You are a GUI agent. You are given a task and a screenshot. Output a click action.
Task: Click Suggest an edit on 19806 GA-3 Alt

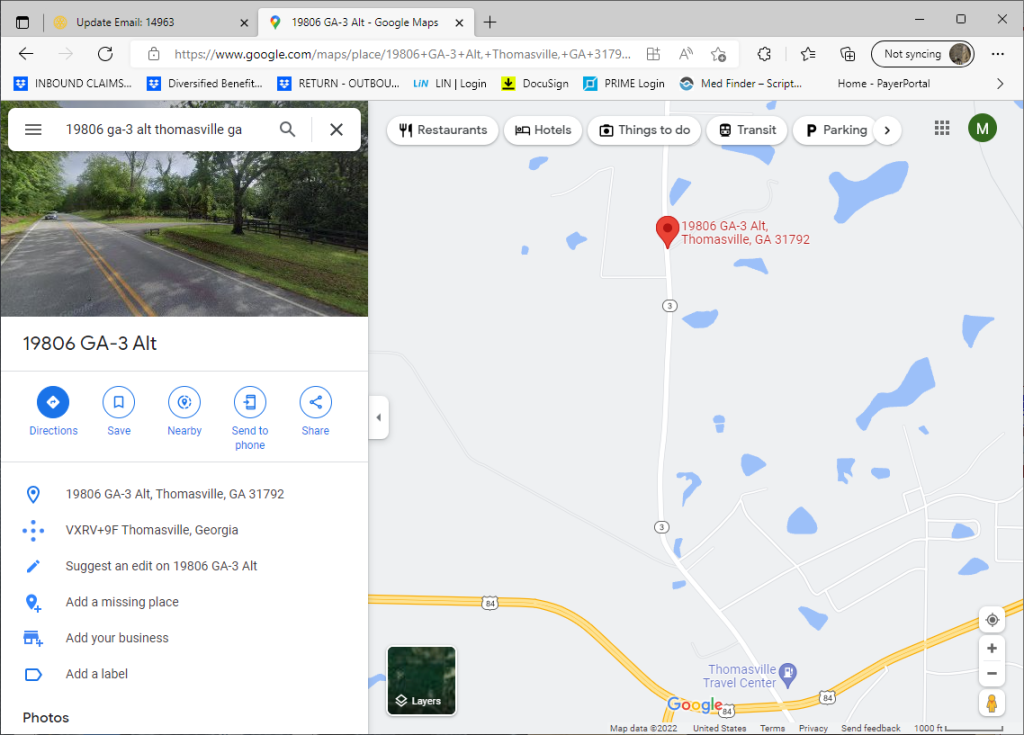(161, 566)
